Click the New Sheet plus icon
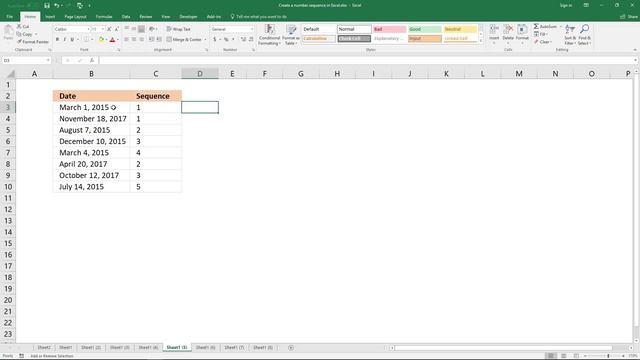Image resolution: width=640 pixels, height=360 pixels. [291, 348]
